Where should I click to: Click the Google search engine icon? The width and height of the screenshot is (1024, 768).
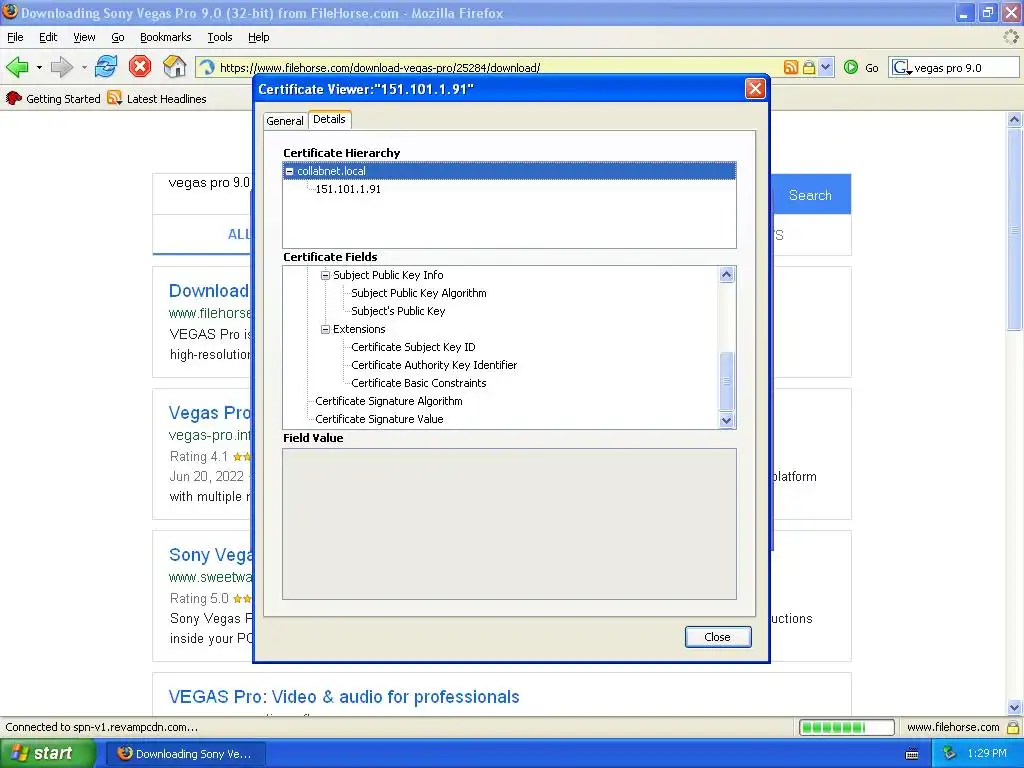(x=901, y=67)
